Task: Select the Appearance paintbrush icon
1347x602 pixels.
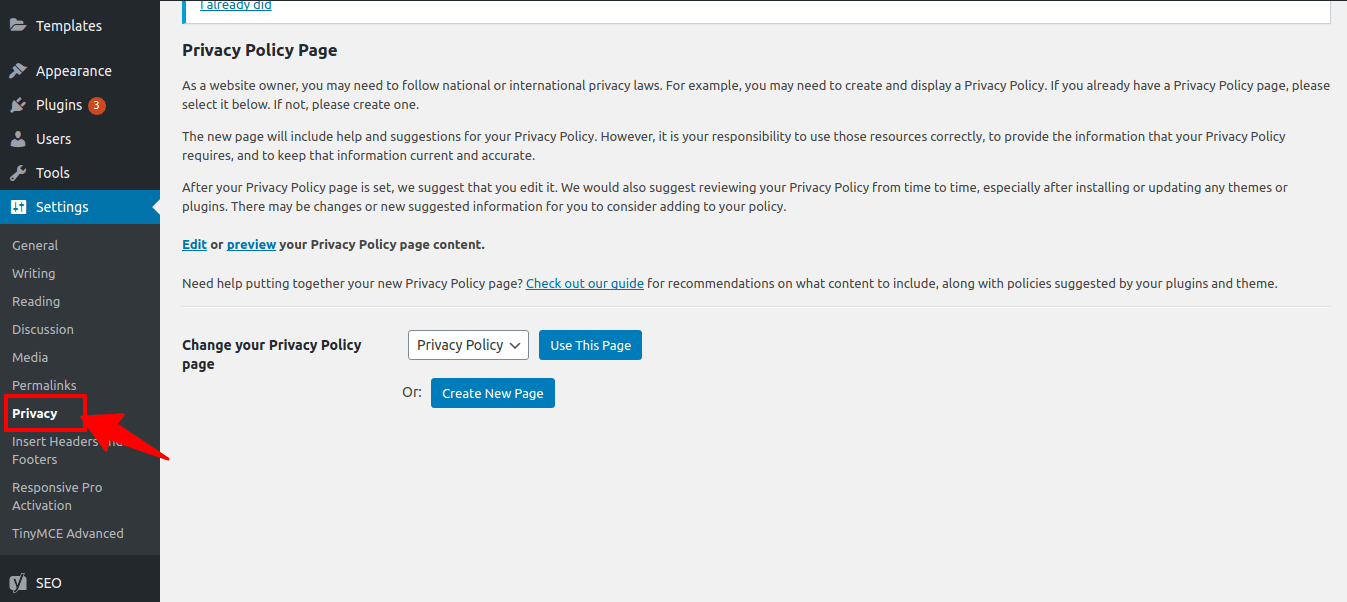Action: pos(19,70)
